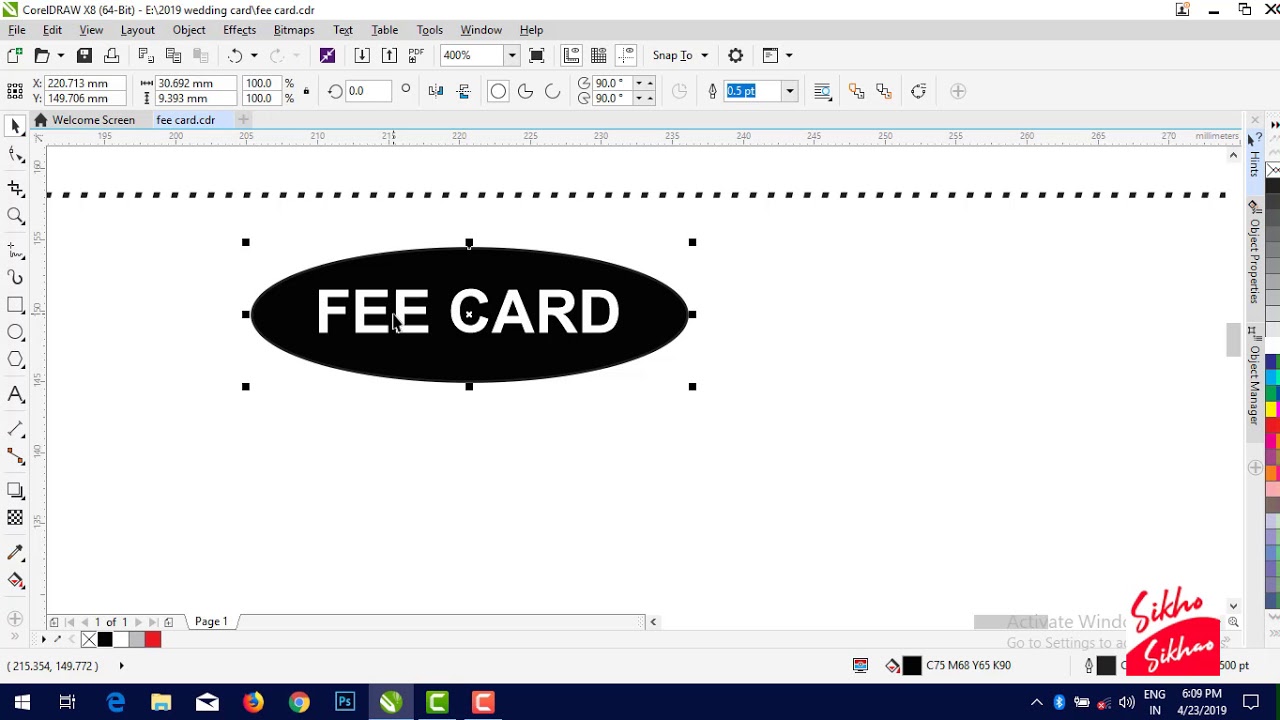The height and width of the screenshot is (720, 1280).
Task: Open the Object Manager docker tab
Action: click(x=1254, y=375)
